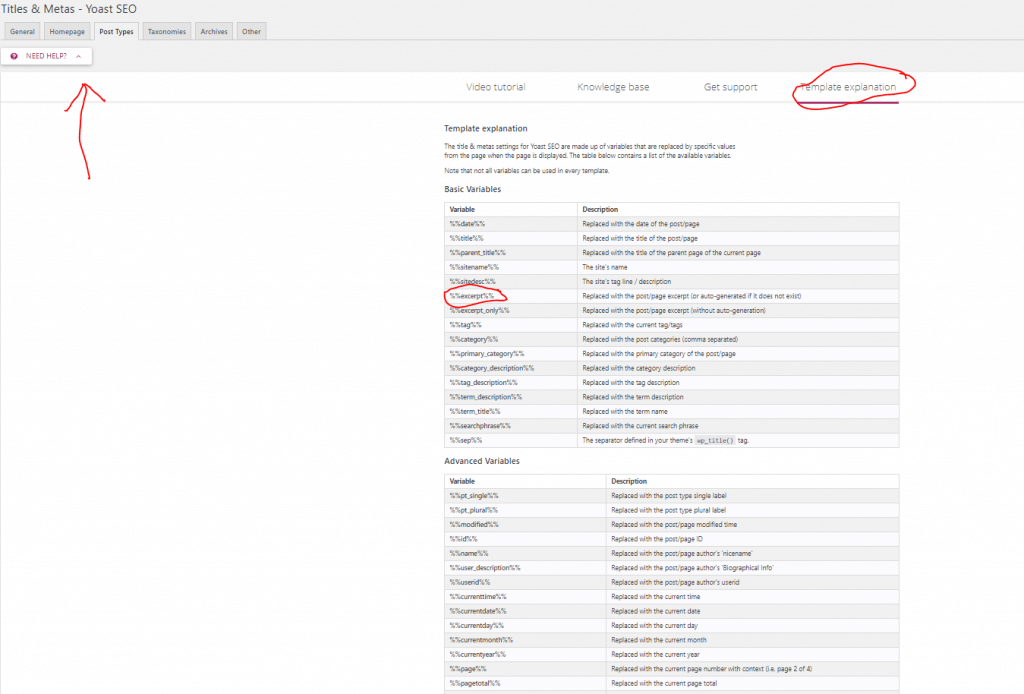Click the question mark help icon

(x=14, y=56)
